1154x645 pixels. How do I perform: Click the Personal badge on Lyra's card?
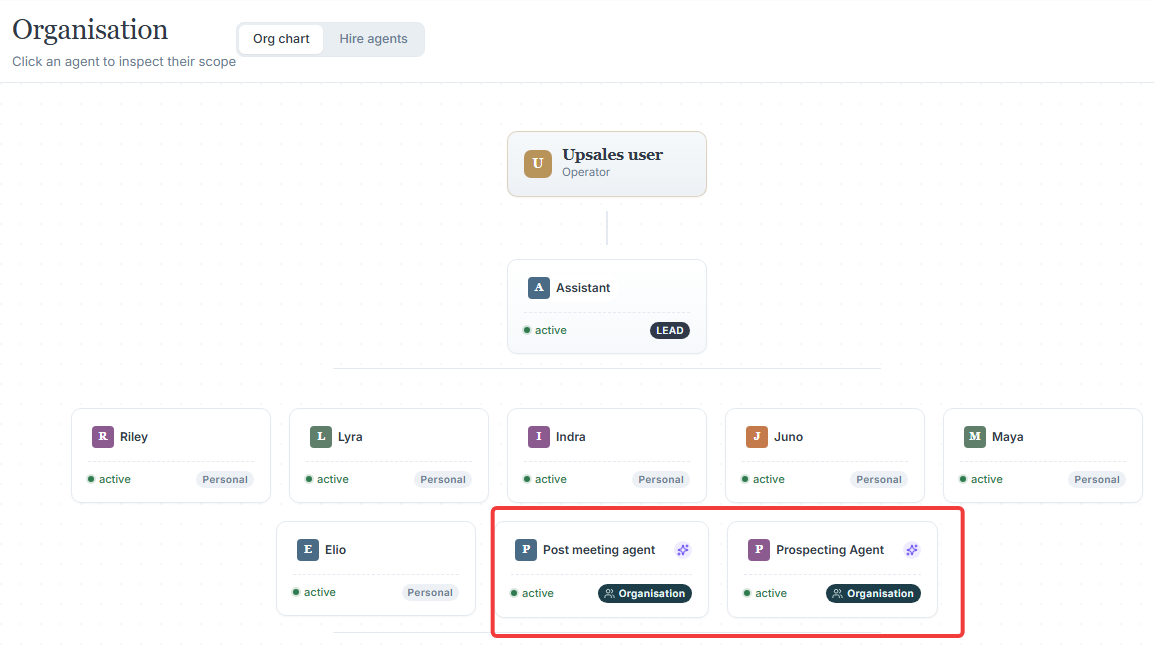click(x=443, y=479)
